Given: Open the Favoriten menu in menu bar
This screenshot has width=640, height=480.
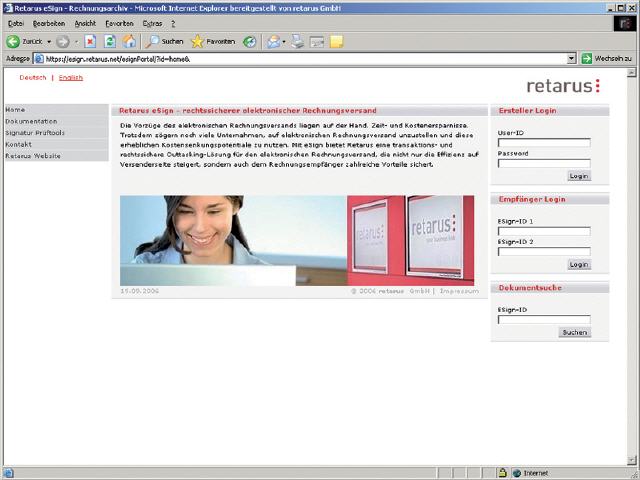Looking at the screenshot, I should click(119, 24).
